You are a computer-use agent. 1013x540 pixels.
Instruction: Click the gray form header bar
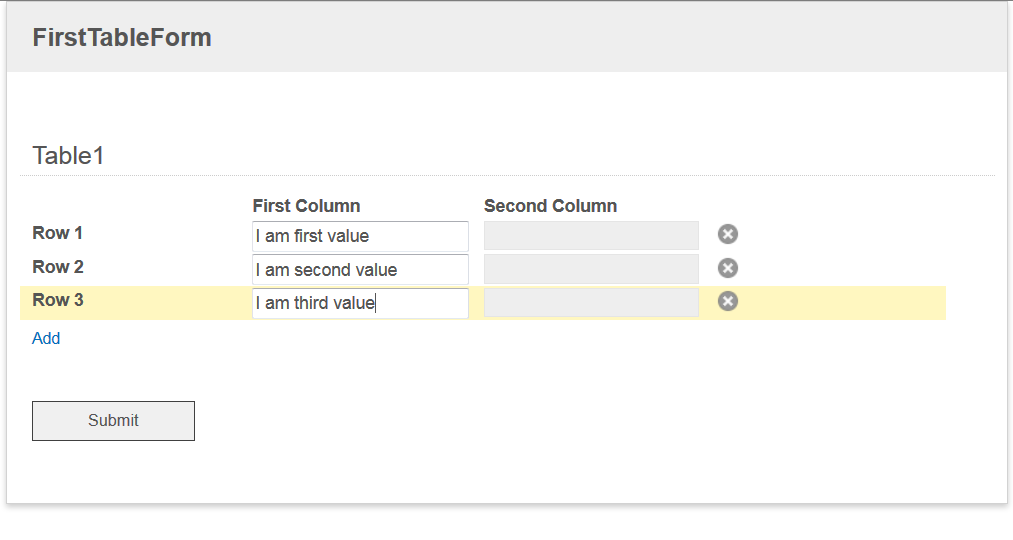pyautogui.click(x=506, y=37)
